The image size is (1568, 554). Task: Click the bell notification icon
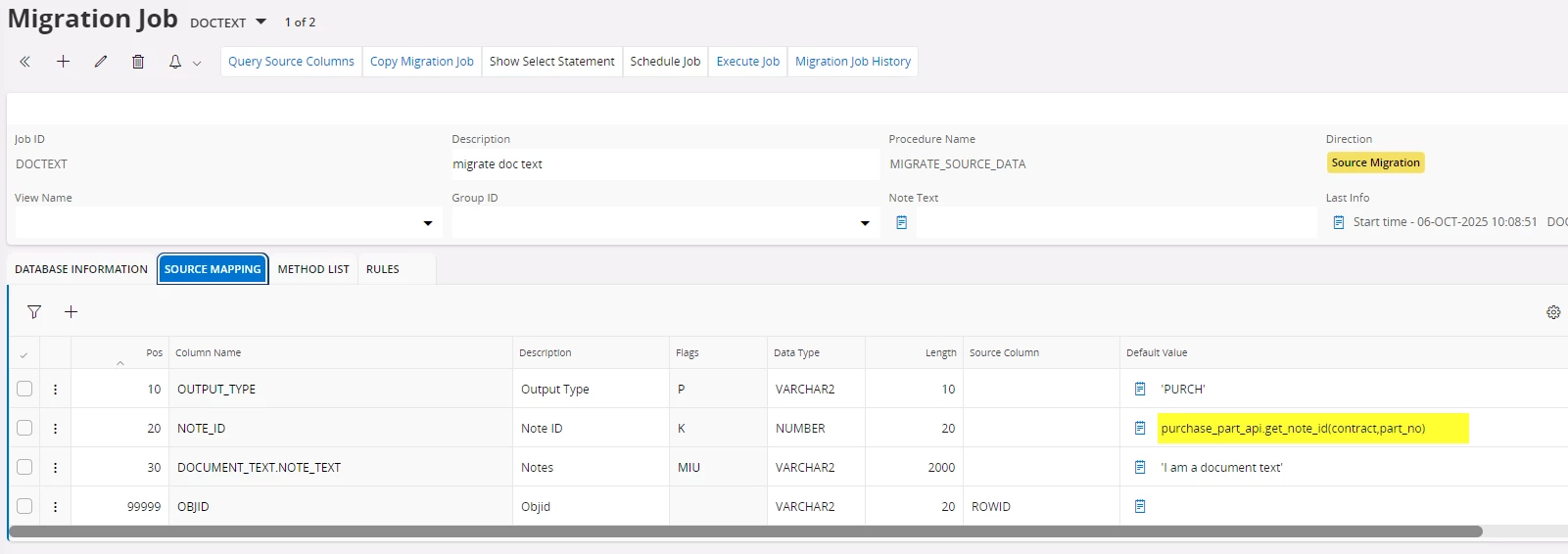click(x=175, y=62)
